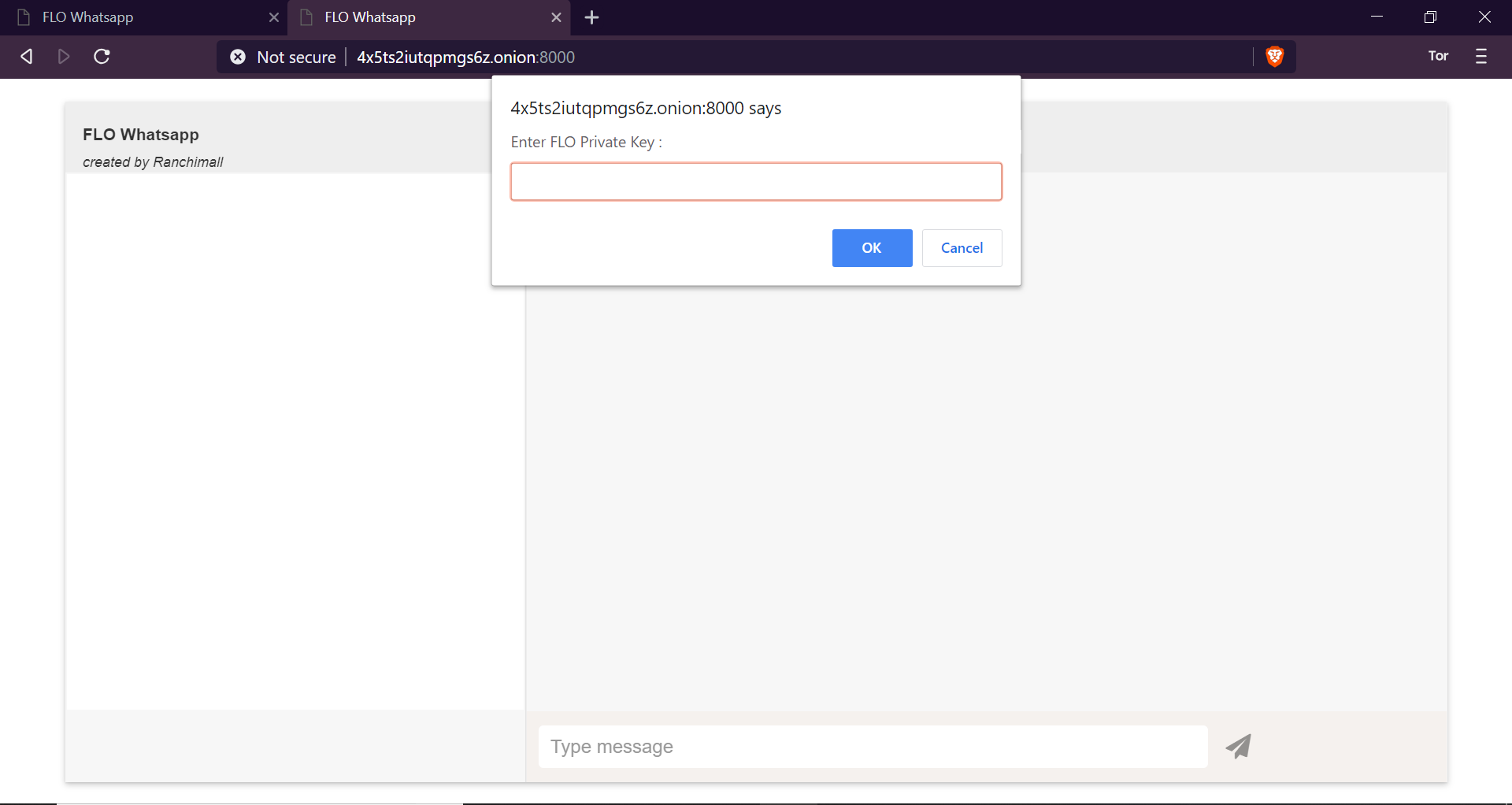This screenshot has width=1512, height=805.
Task: Click the FLO Private Key input box
Action: click(755, 181)
